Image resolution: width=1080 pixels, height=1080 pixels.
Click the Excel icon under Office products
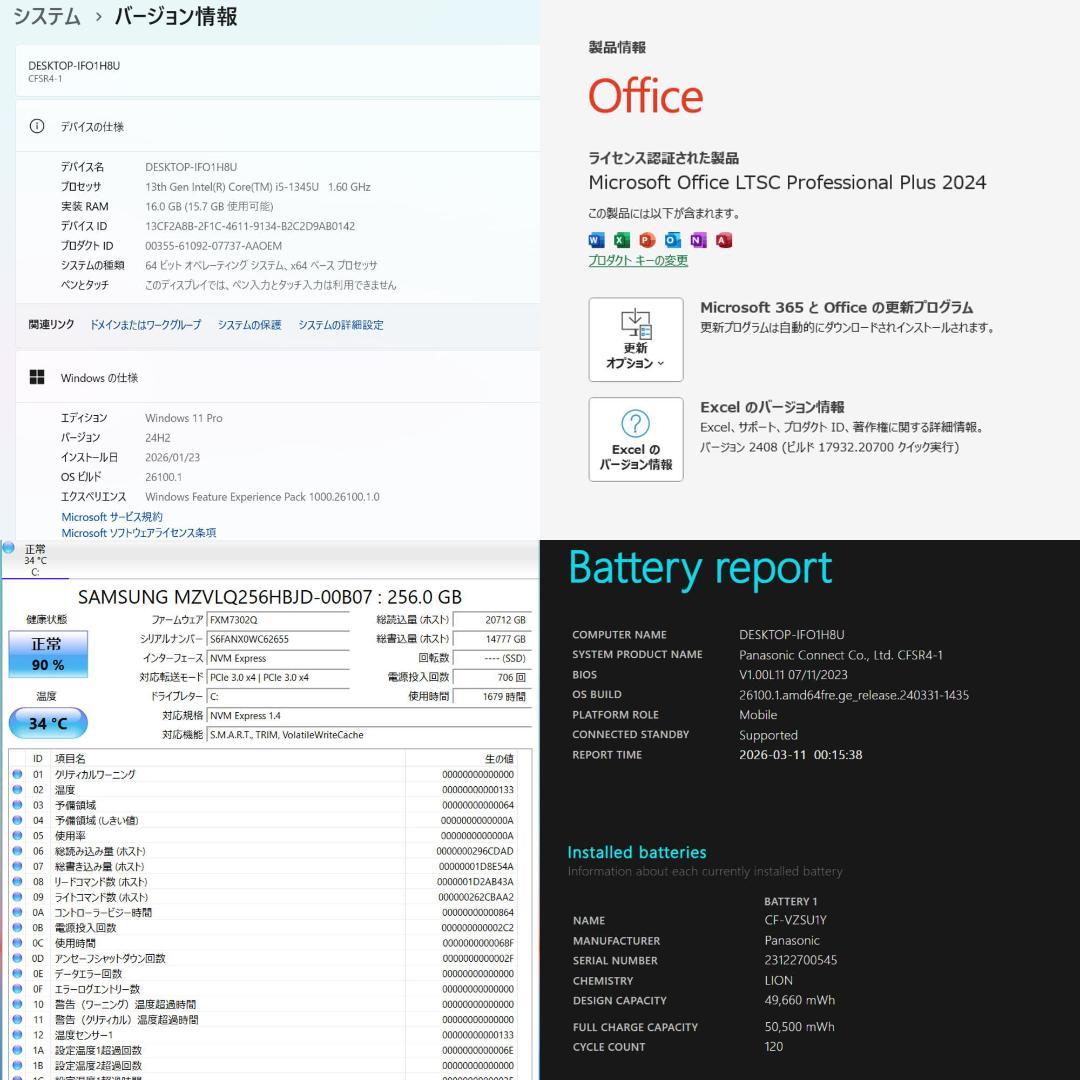tap(622, 240)
